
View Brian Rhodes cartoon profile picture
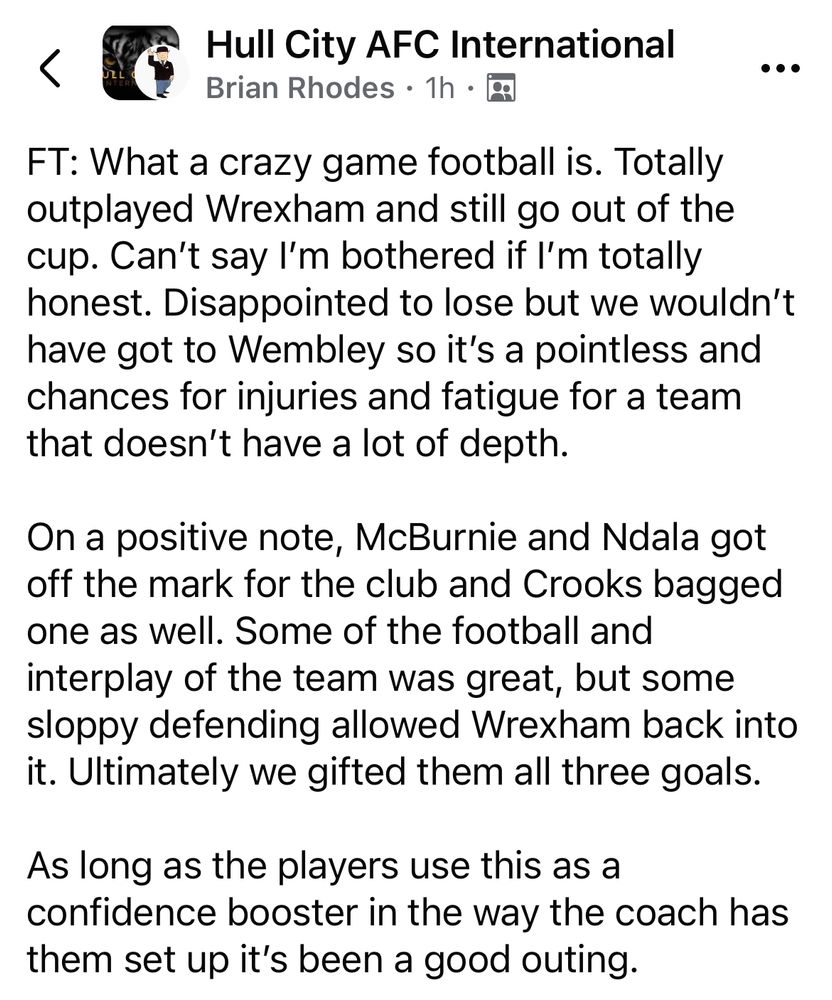[161, 71]
